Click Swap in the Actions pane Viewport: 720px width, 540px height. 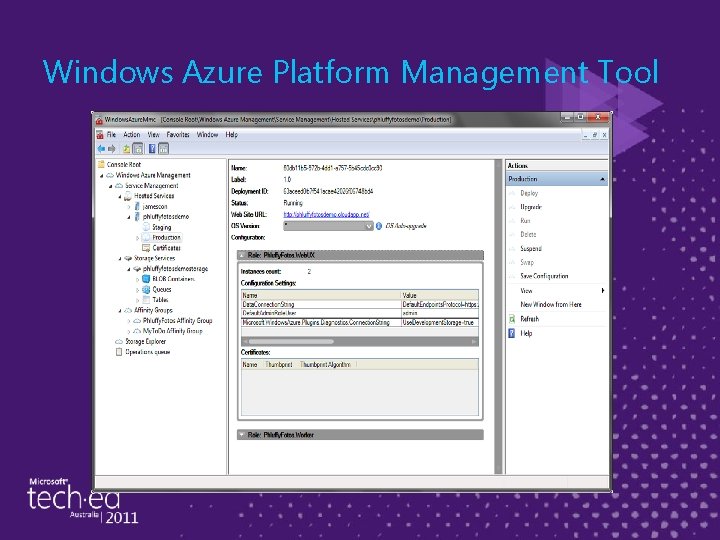[527, 262]
